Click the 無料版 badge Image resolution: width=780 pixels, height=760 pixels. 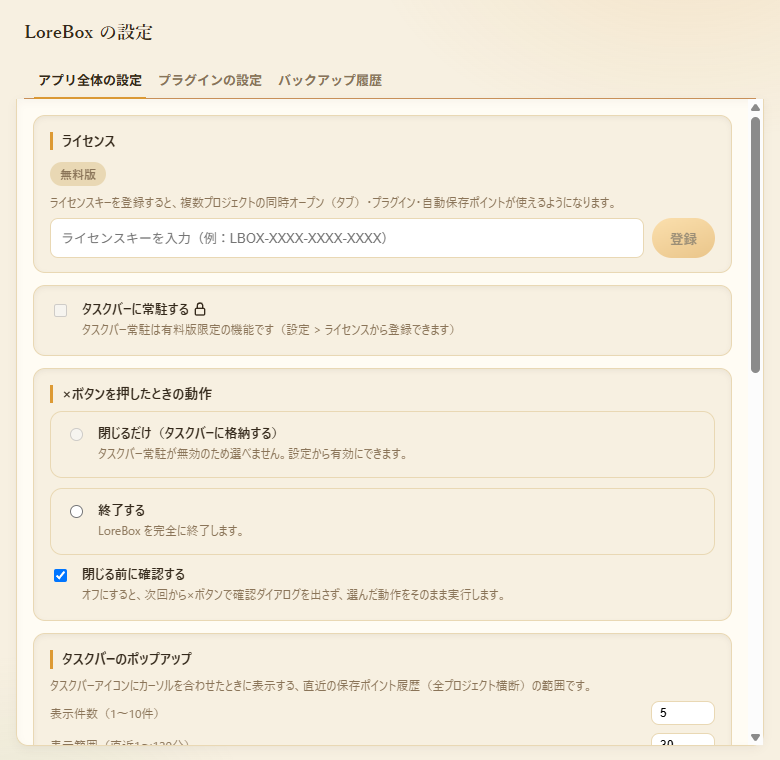[x=78, y=174]
